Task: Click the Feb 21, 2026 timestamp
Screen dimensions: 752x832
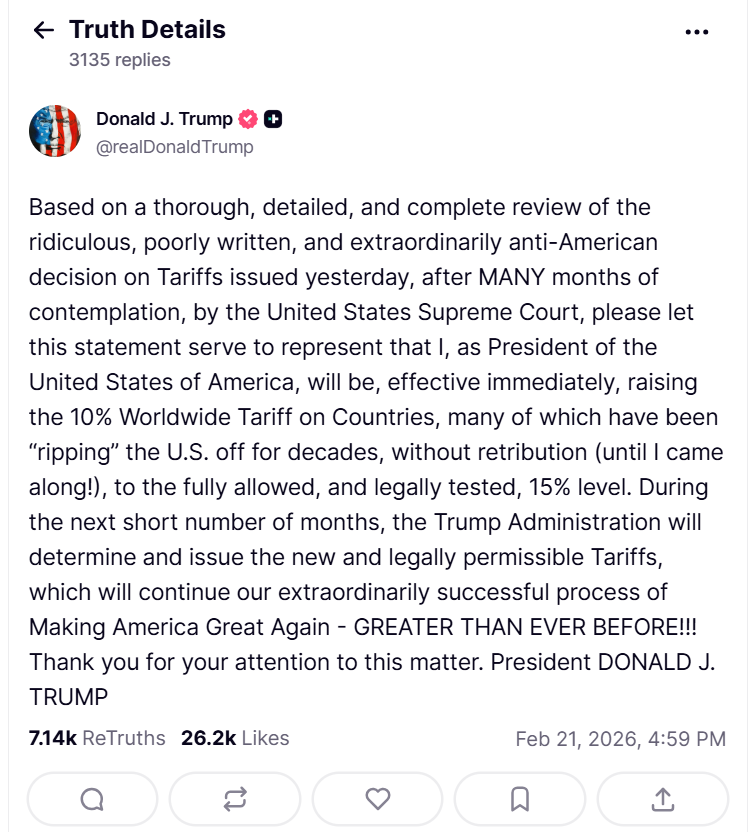Action: tap(620, 739)
